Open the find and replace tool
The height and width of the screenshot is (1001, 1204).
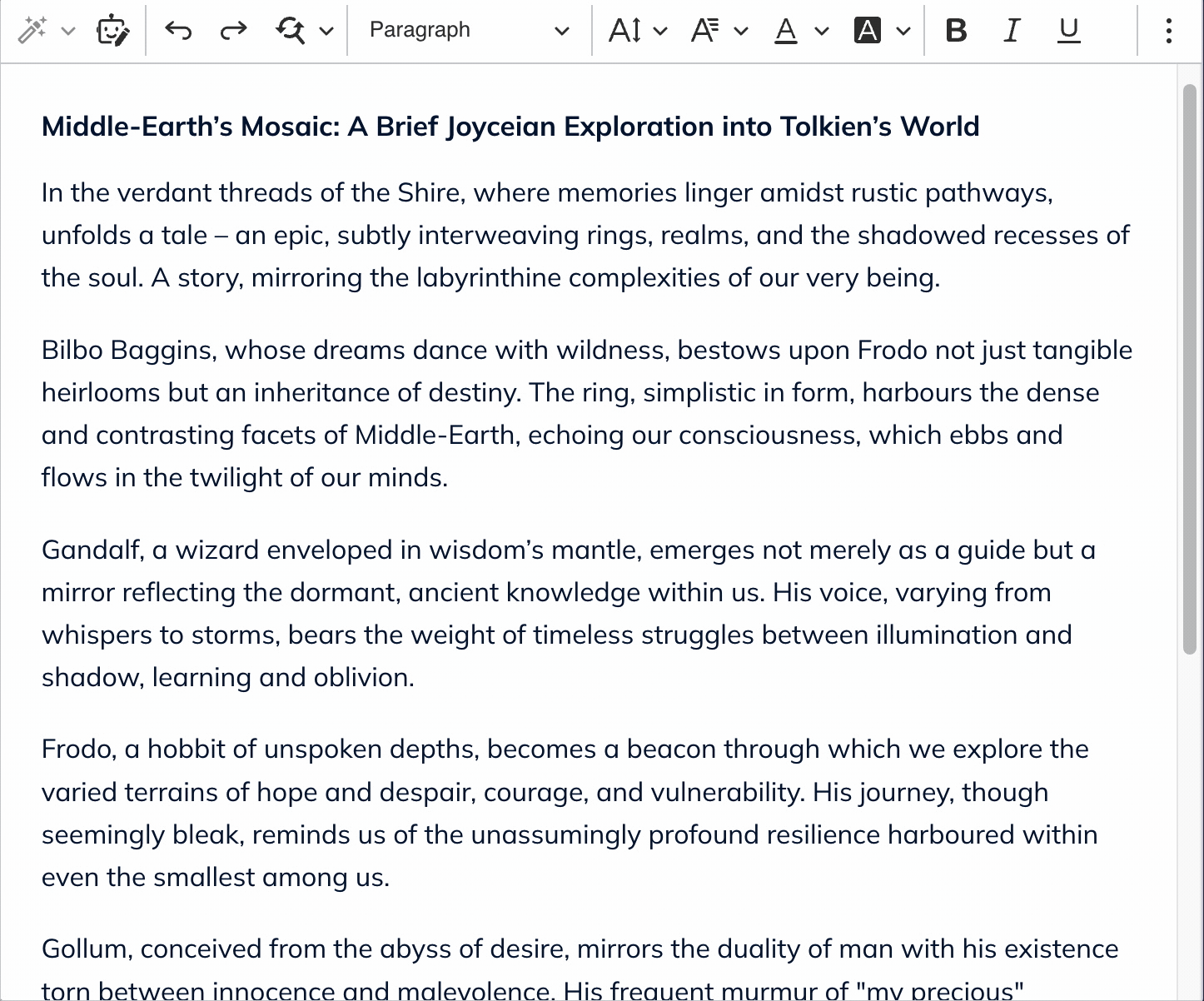coord(291,31)
